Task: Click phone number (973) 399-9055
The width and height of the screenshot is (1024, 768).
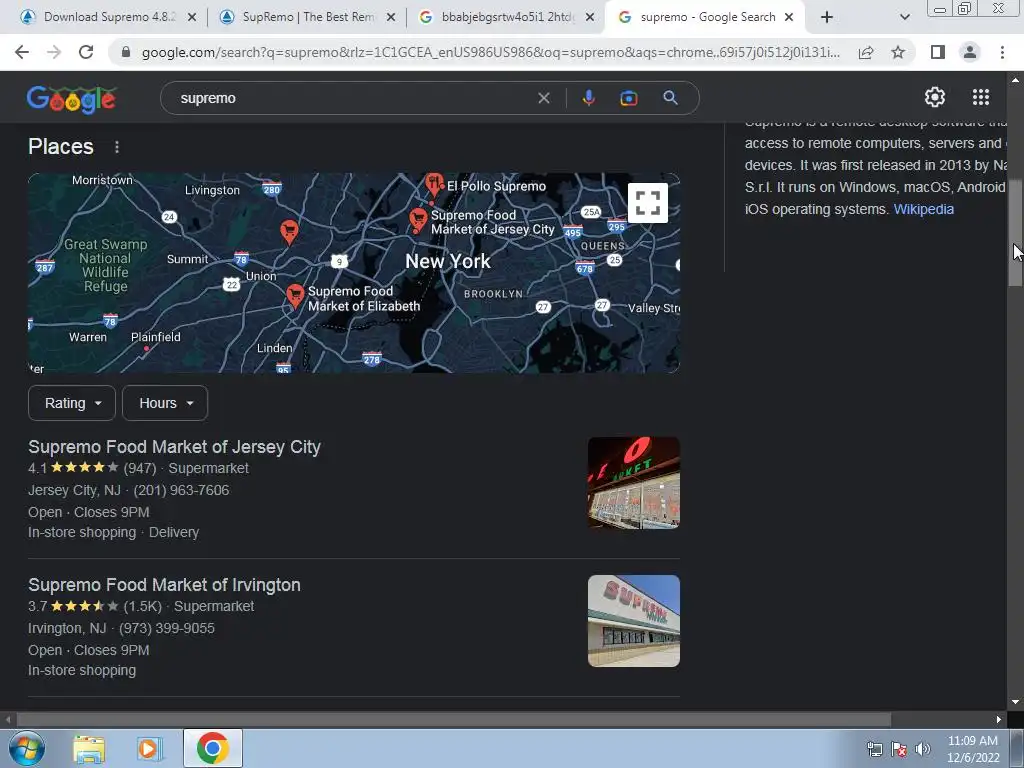Action: click(167, 628)
